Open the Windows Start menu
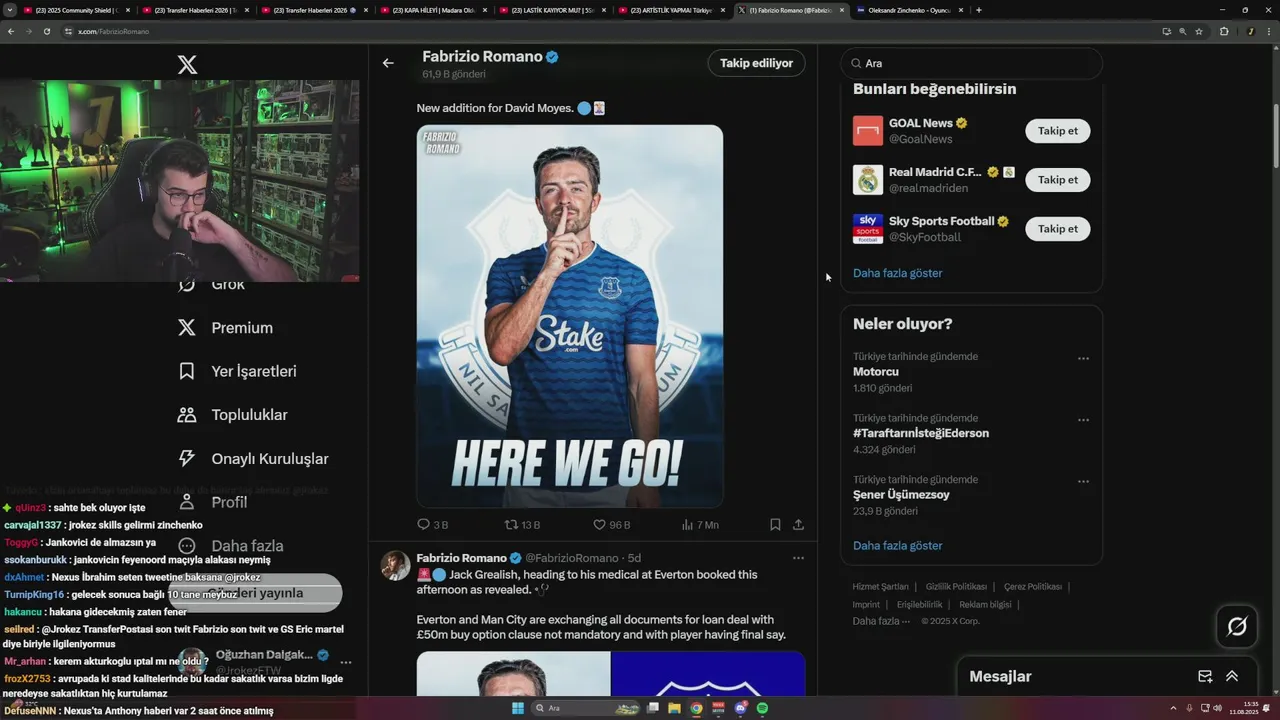Viewport: 1280px width, 720px height. pos(518,708)
